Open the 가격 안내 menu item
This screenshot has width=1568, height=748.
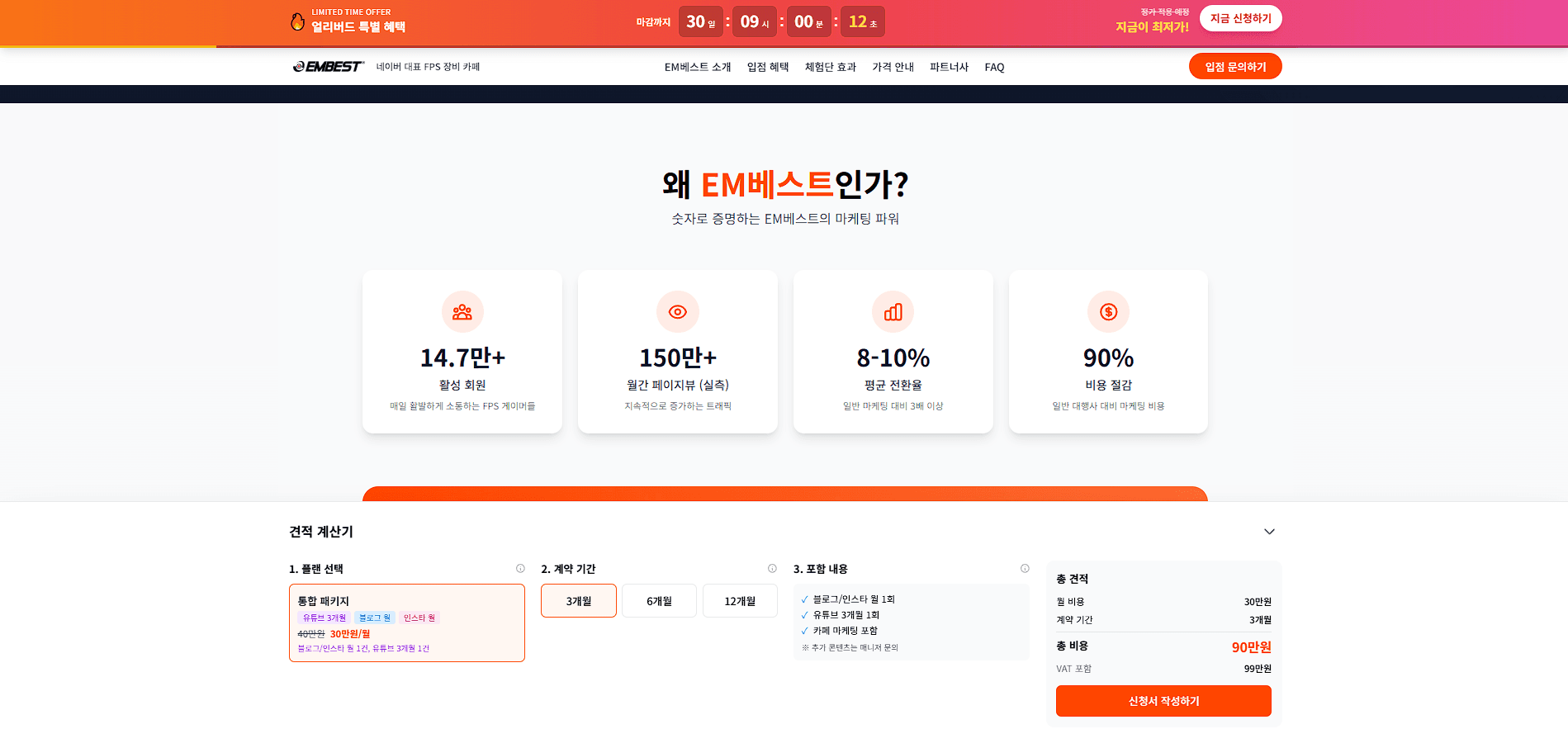coord(892,67)
